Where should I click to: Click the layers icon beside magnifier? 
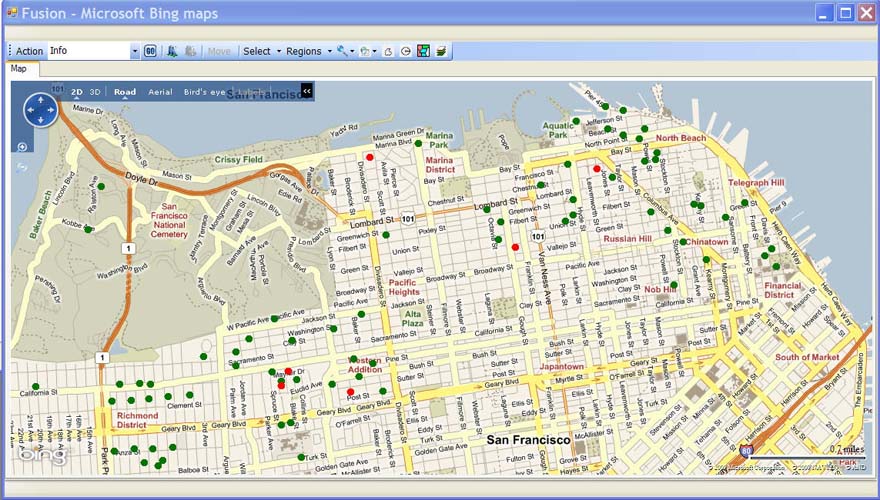(365, 52)
